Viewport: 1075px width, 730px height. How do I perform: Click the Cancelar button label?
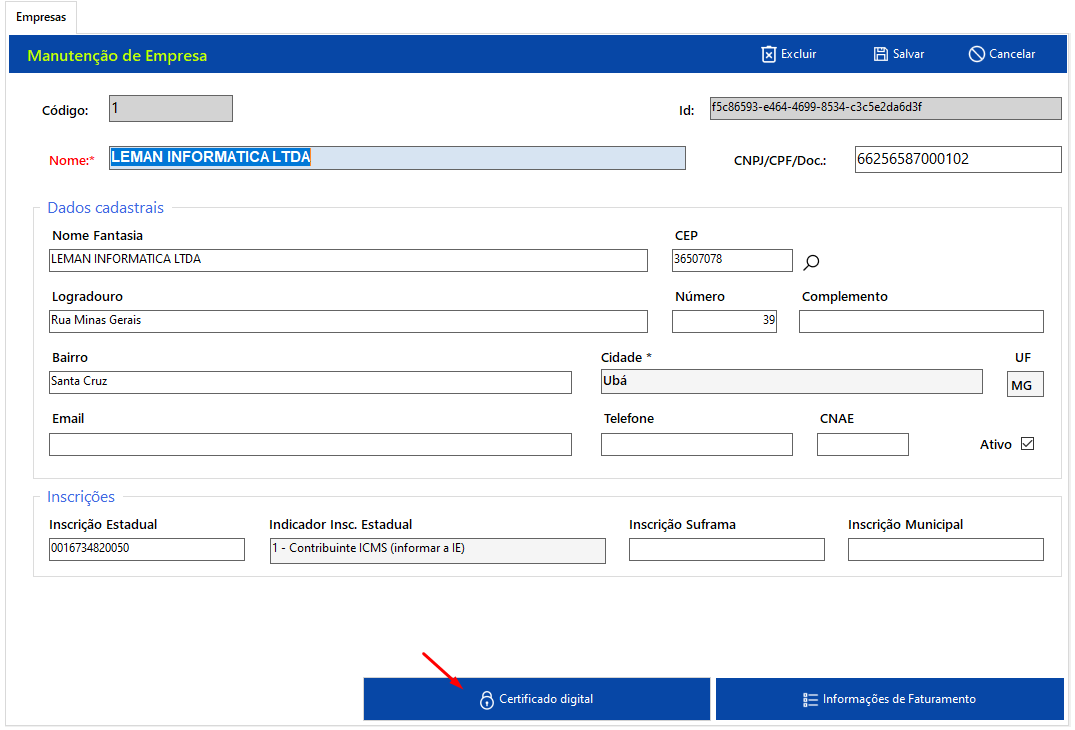pos(1011,54)
